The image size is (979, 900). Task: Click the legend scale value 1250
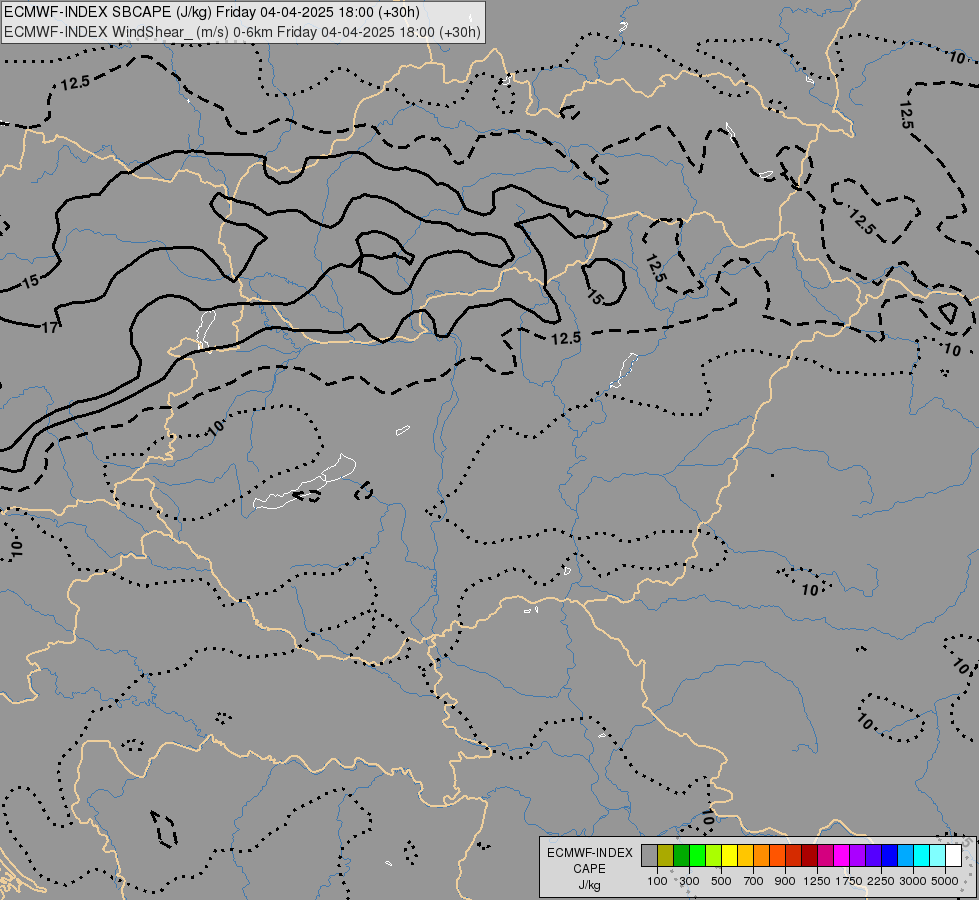point(817,881)
